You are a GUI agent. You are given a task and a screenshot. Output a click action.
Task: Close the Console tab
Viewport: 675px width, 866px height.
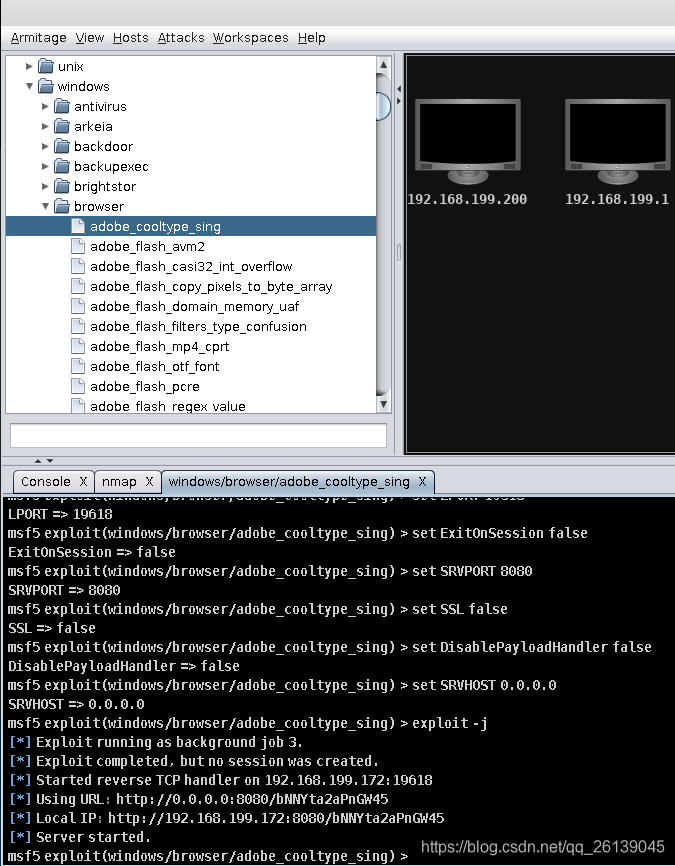point(83,482)
